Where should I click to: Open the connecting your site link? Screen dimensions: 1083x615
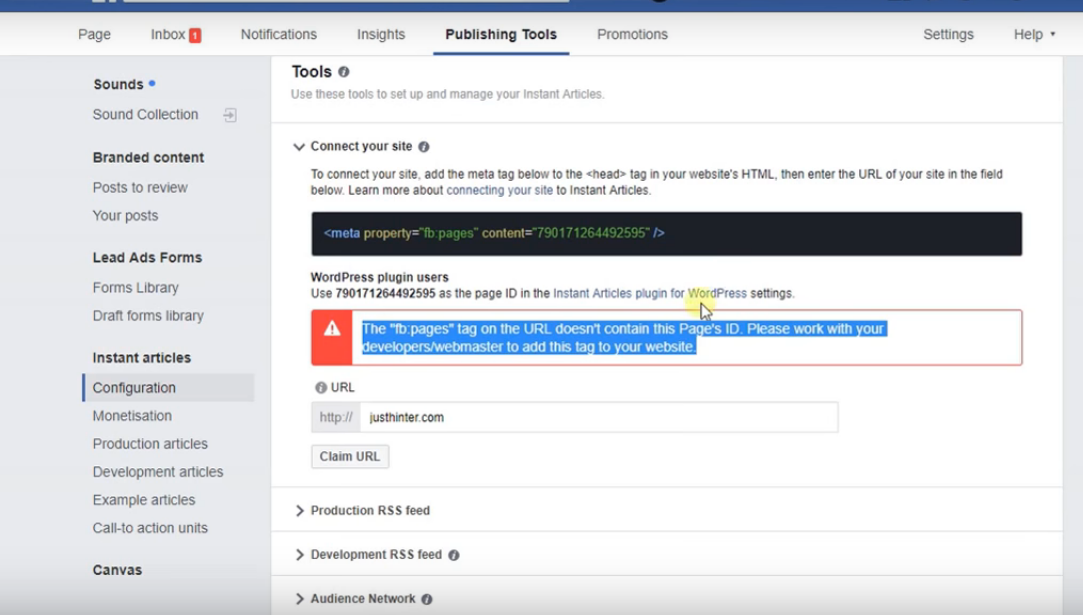499,190
